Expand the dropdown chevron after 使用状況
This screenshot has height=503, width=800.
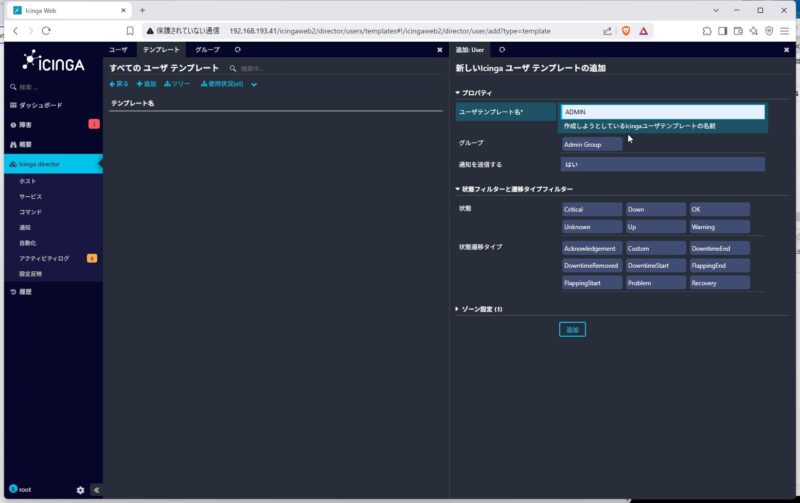pyautogui.click(x=254, y=85)
